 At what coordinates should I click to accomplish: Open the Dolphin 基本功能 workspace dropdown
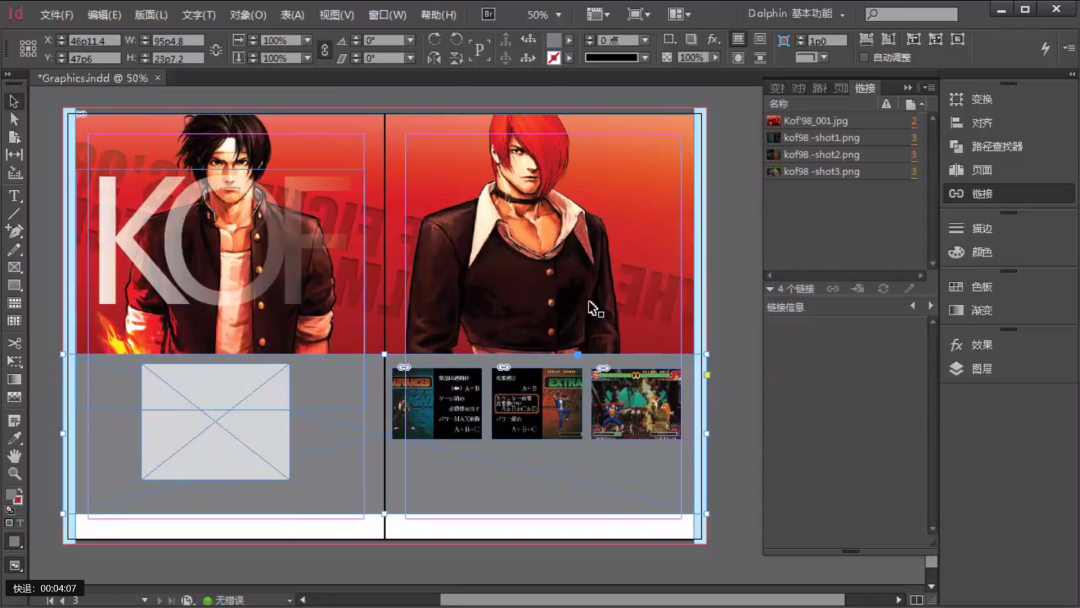point(796,15)
